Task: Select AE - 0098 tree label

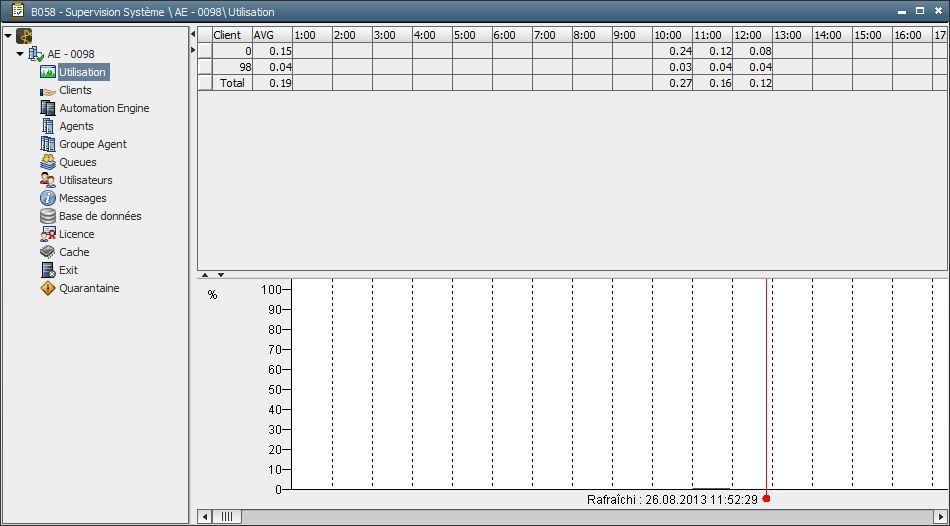Action: (71, 54)
